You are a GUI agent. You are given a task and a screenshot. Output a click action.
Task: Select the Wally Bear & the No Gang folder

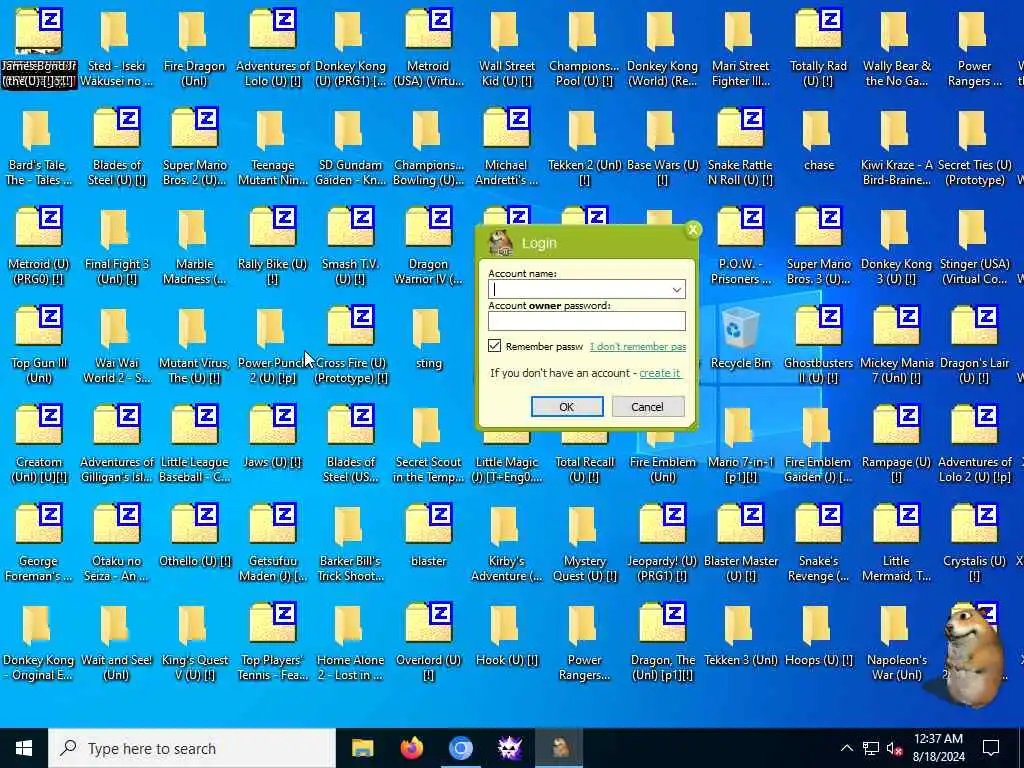click(896, 47)
